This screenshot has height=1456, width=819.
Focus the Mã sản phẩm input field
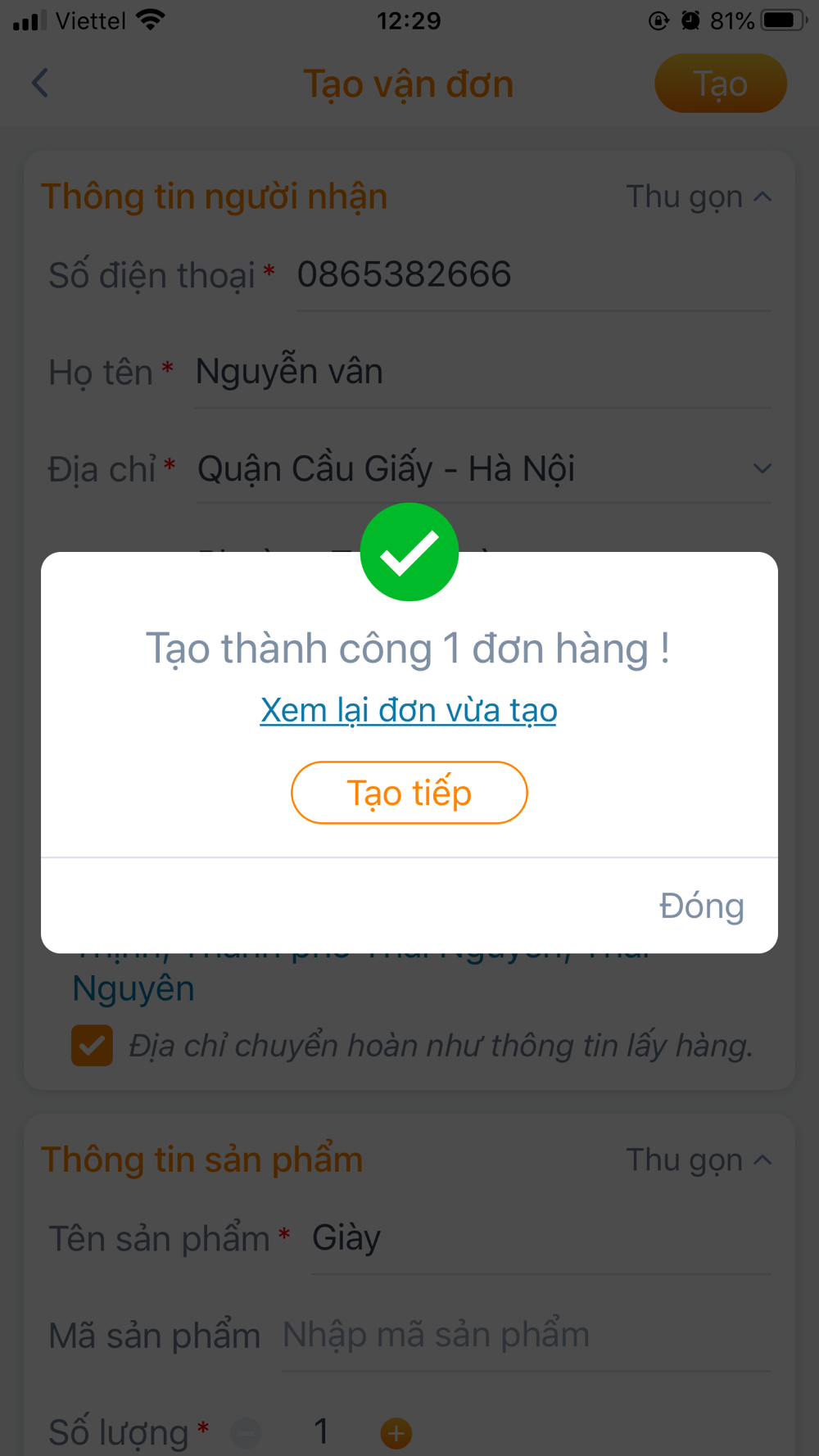click(527, 1335)
